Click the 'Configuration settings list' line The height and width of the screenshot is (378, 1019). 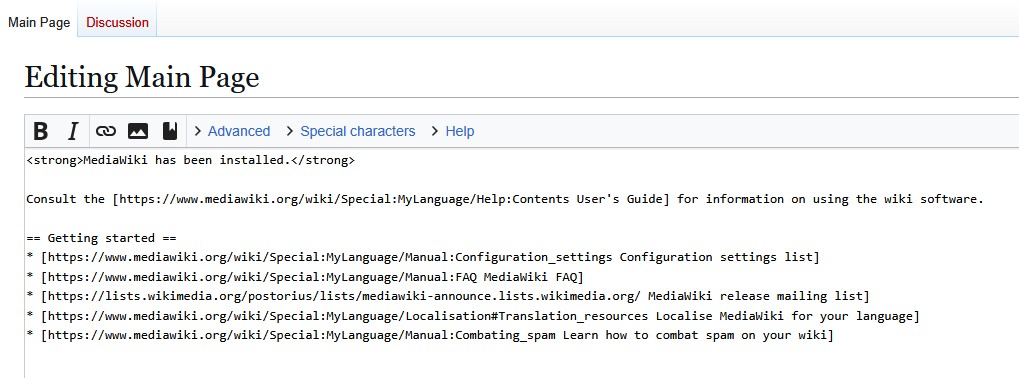(x=423, y=257)
